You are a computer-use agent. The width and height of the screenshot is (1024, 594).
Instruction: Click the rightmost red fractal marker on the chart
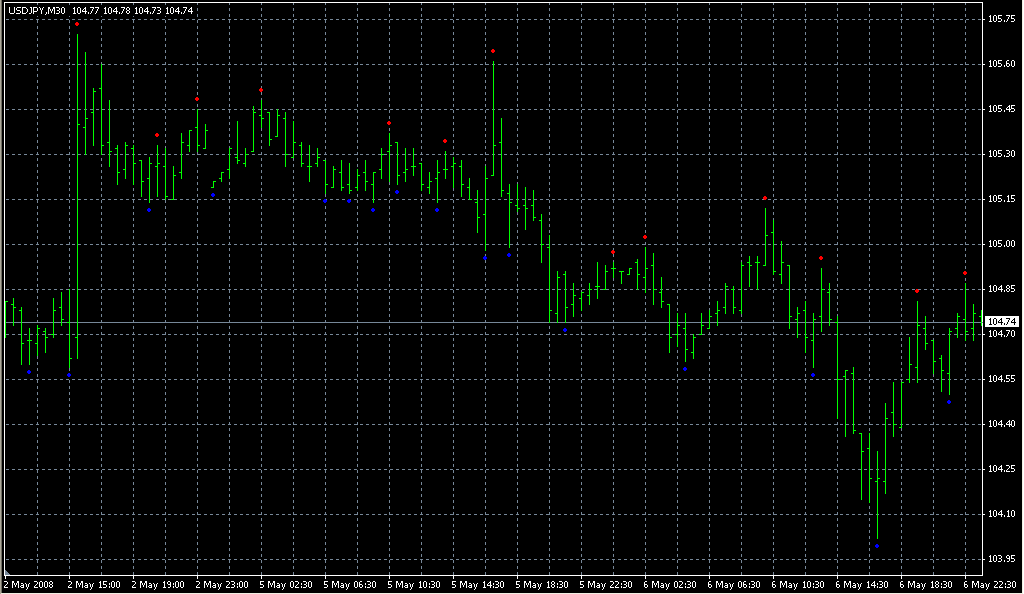click(x=965, y=273)
